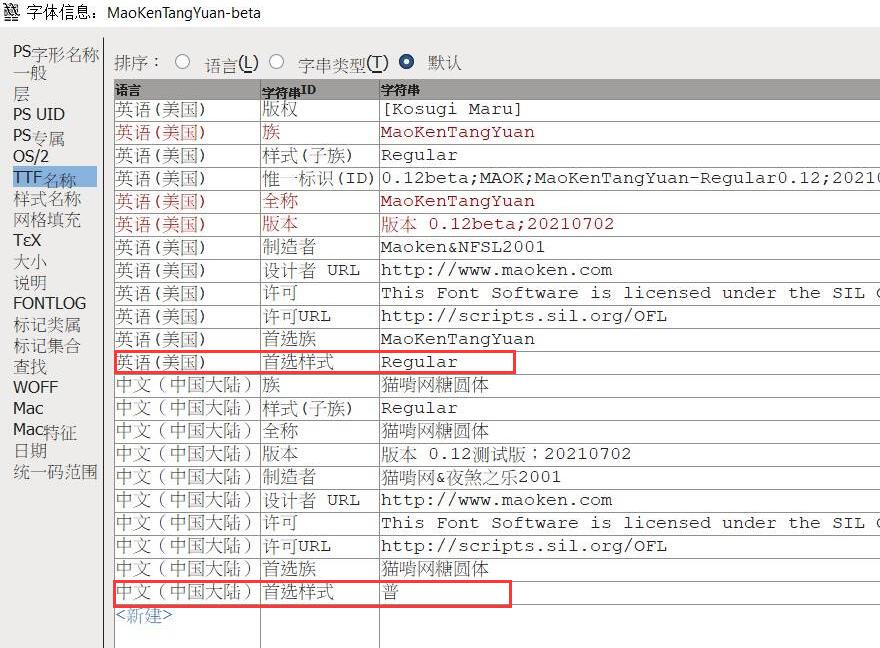Select the 惟一标识(ID) string starting 0.12beta;MAOK

[630, 178]
